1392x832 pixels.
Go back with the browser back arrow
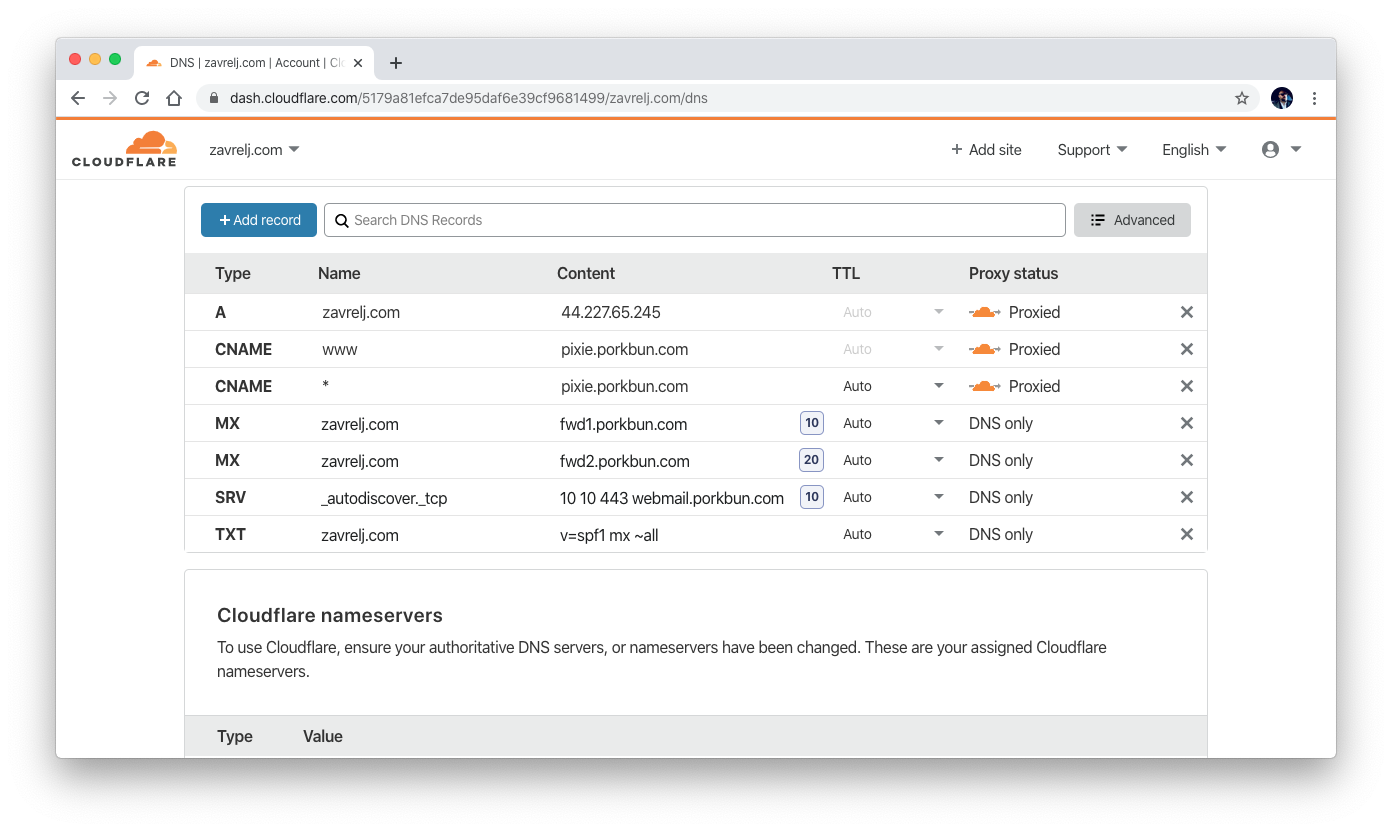78,98
